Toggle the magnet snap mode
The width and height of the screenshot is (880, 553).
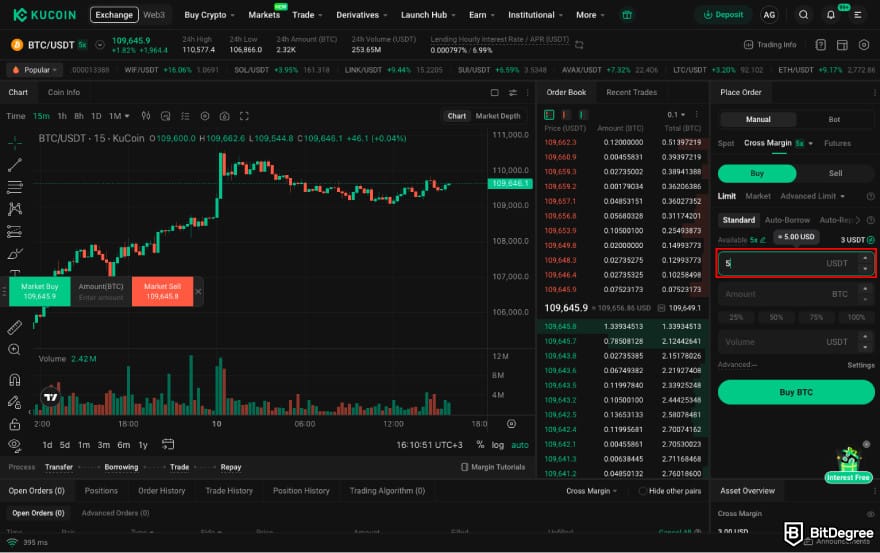click(x=15, y=380)
